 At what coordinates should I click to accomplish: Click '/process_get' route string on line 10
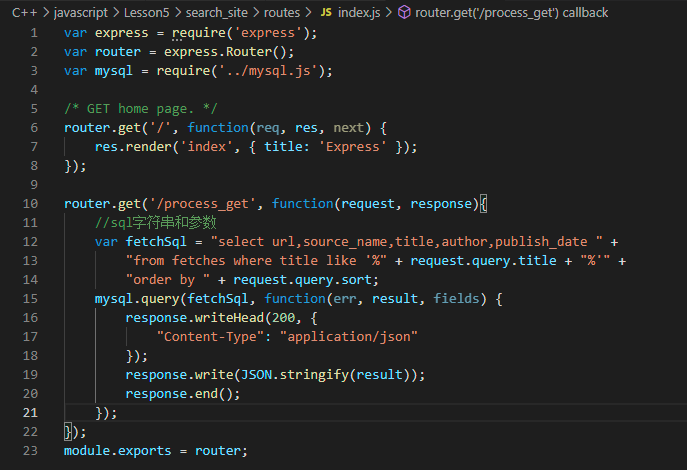(x=202, y=204)
